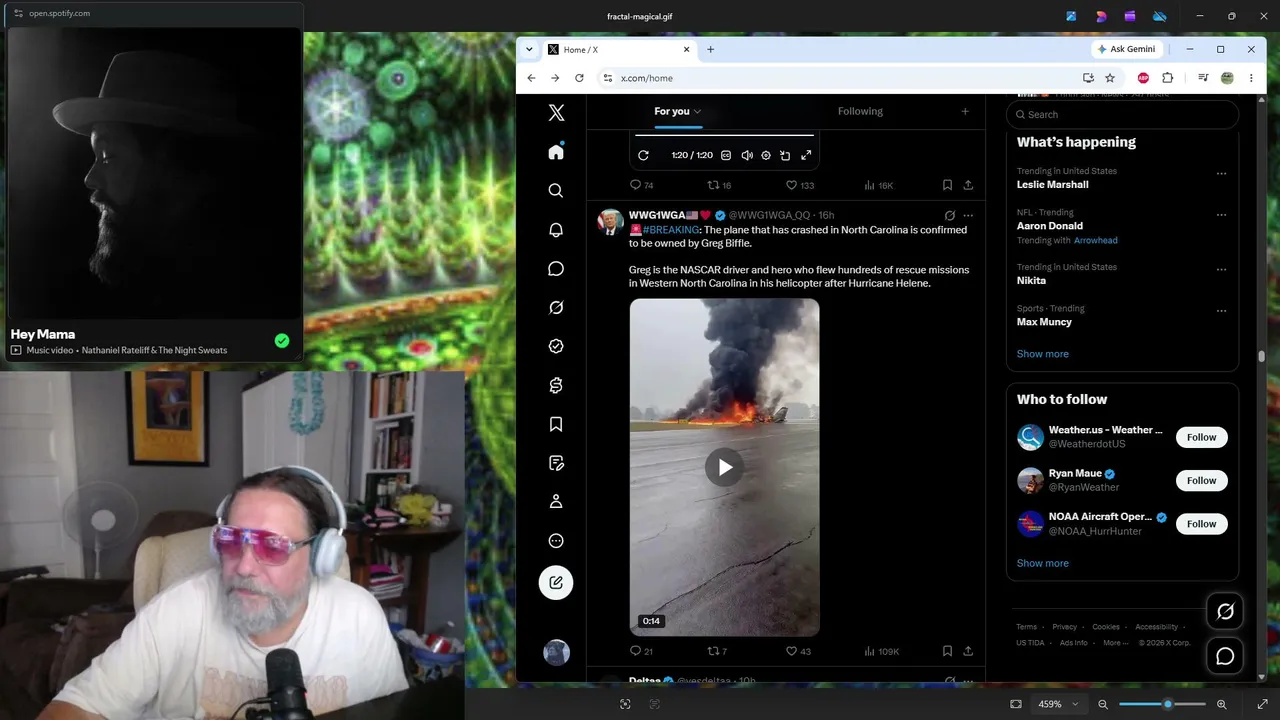This screenshot has height=720, width=1280.
Task: Like the WWG1WGA post with 43 likes
Action: (x=798, y=651)
